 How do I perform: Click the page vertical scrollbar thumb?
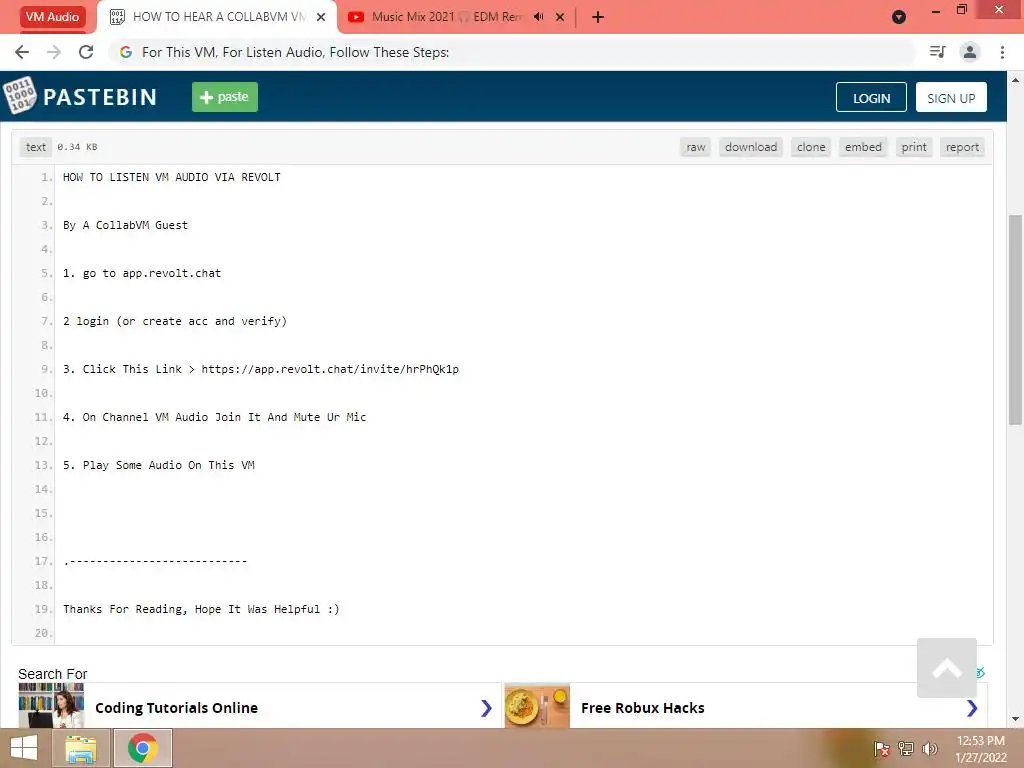point(1015,320)
